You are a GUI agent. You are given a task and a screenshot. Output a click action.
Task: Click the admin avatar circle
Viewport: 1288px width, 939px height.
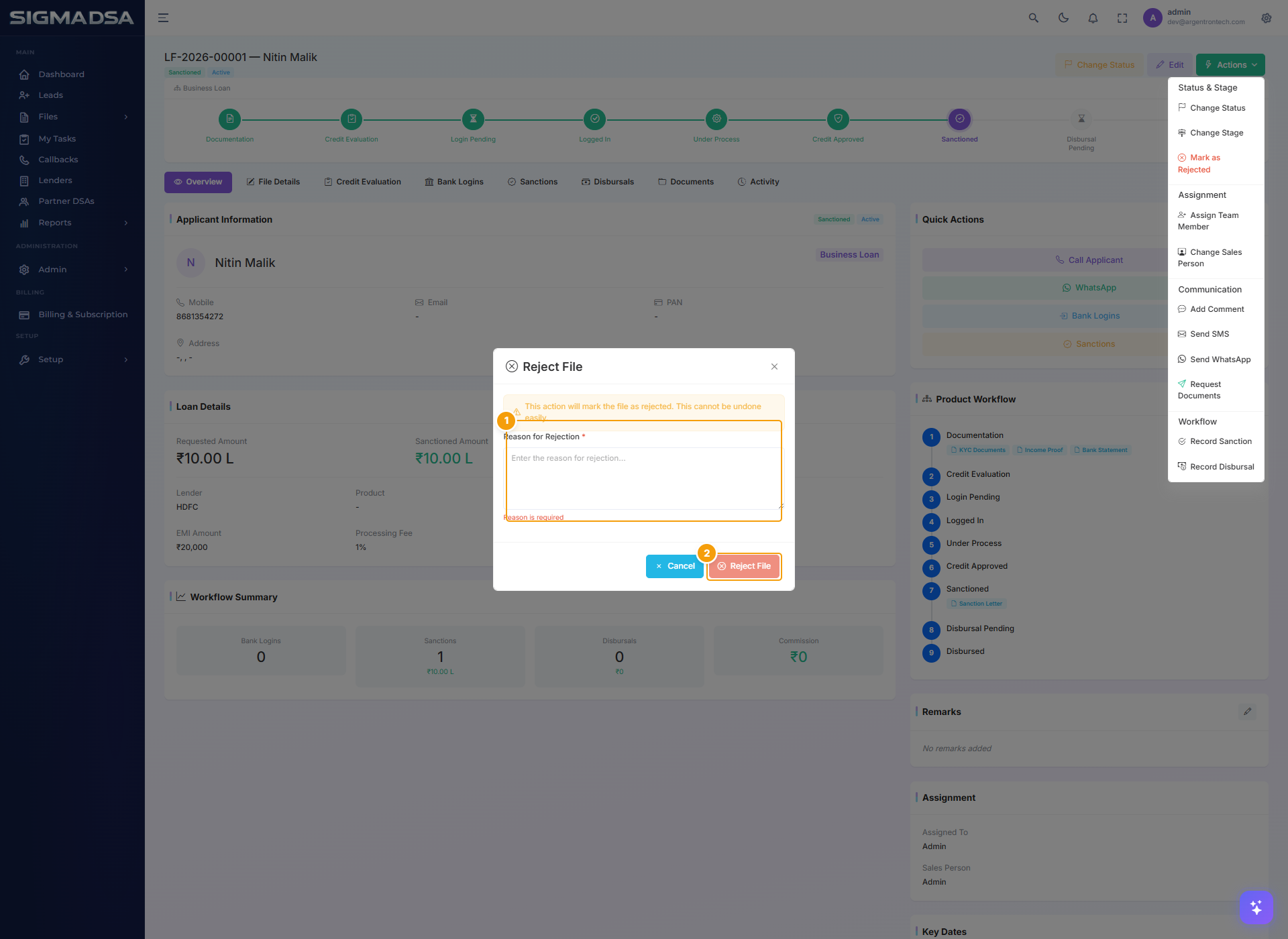[x=1152, y=18]
